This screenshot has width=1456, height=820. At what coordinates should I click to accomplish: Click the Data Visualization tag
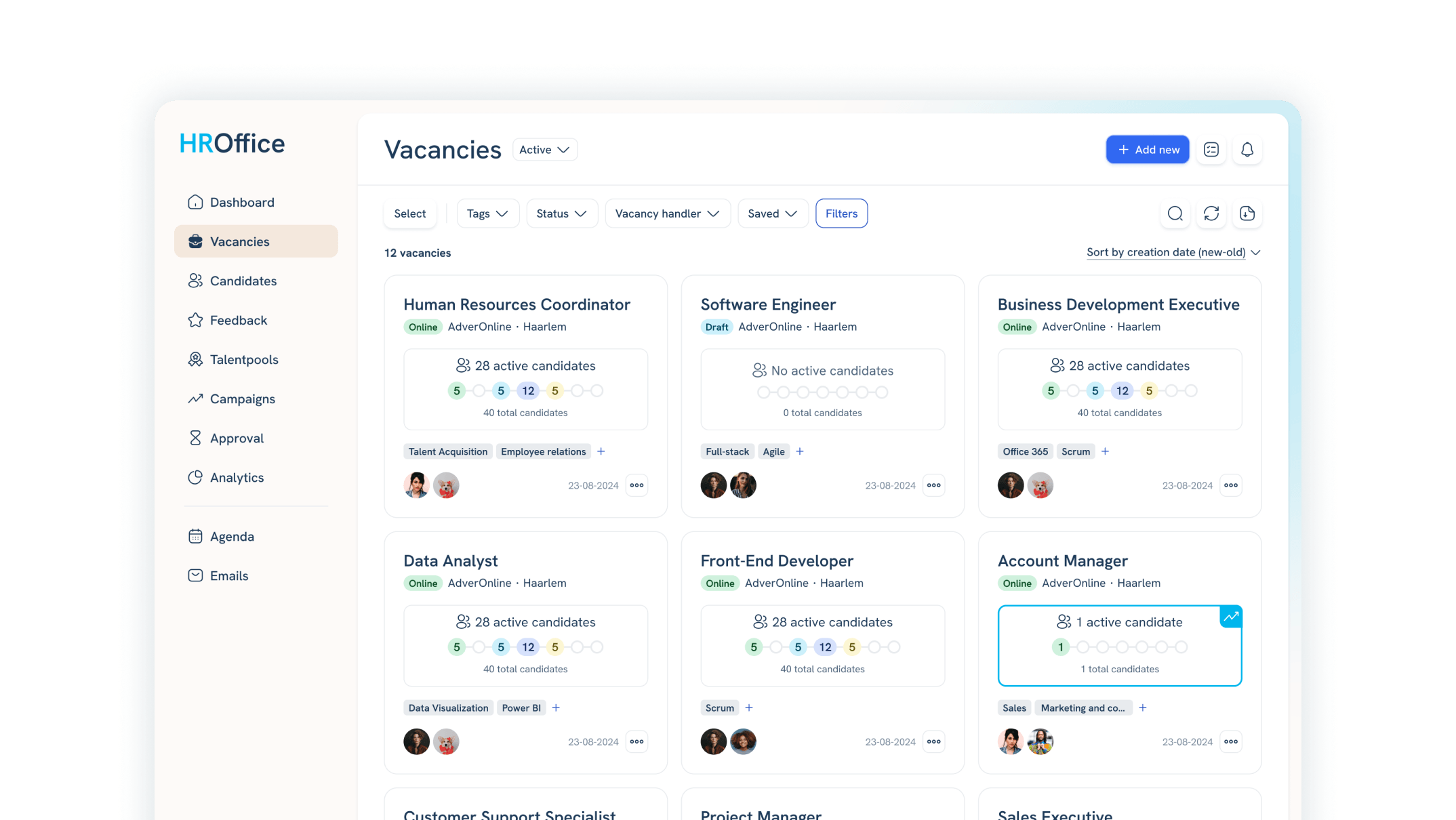click(x=448, y=708)
